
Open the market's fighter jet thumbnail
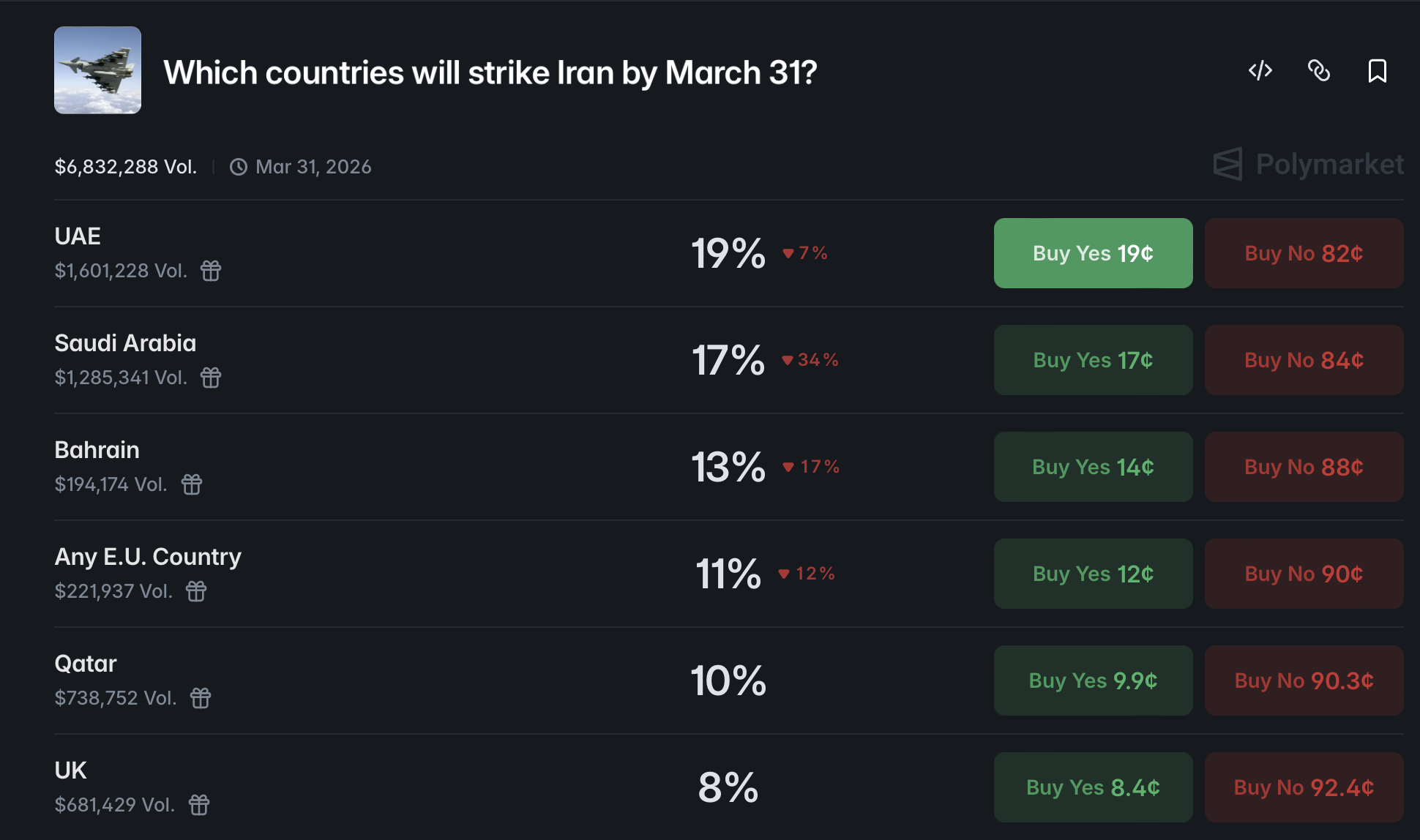pos(97,70)
